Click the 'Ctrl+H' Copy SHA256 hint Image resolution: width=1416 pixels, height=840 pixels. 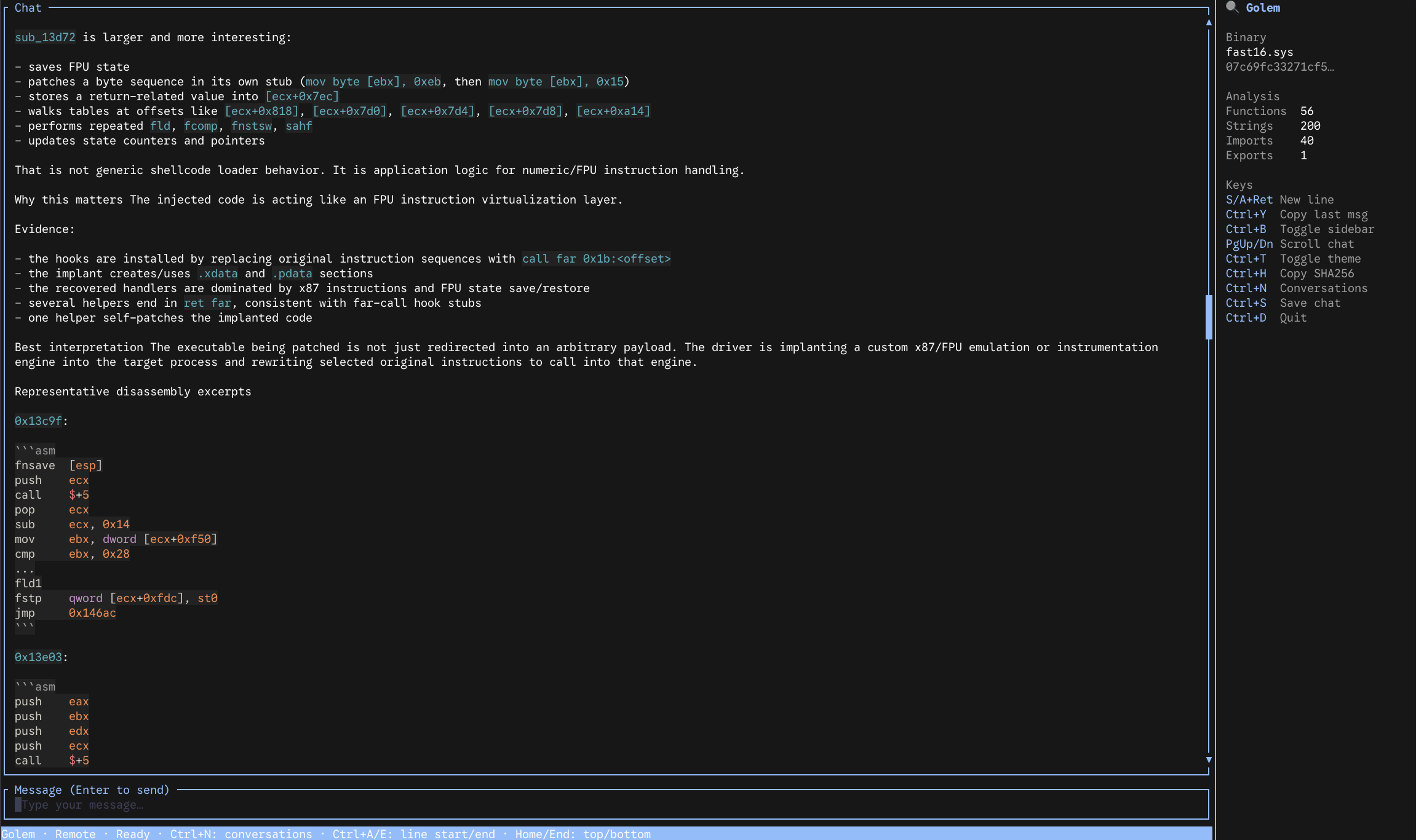click(x=1290, y=274)
